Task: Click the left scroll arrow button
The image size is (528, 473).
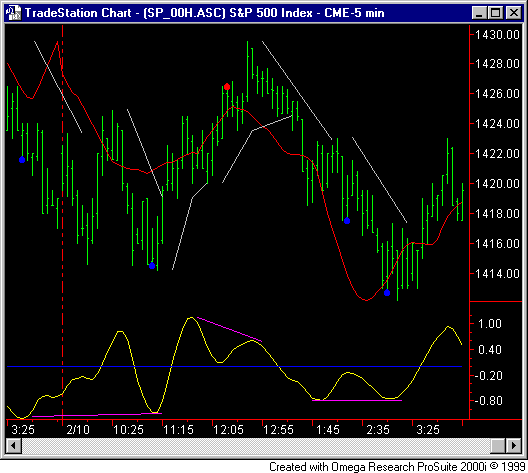Action: [x=13, y=445]
